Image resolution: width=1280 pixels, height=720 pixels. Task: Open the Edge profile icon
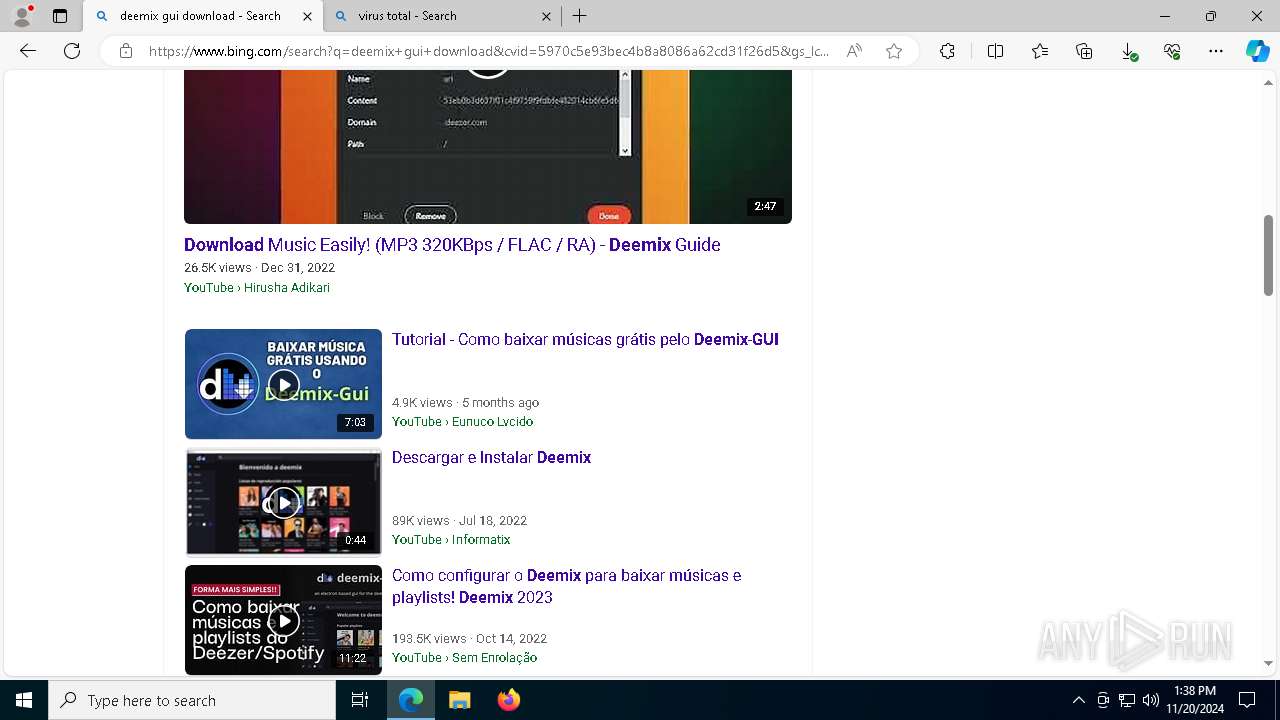pos(22,16)
